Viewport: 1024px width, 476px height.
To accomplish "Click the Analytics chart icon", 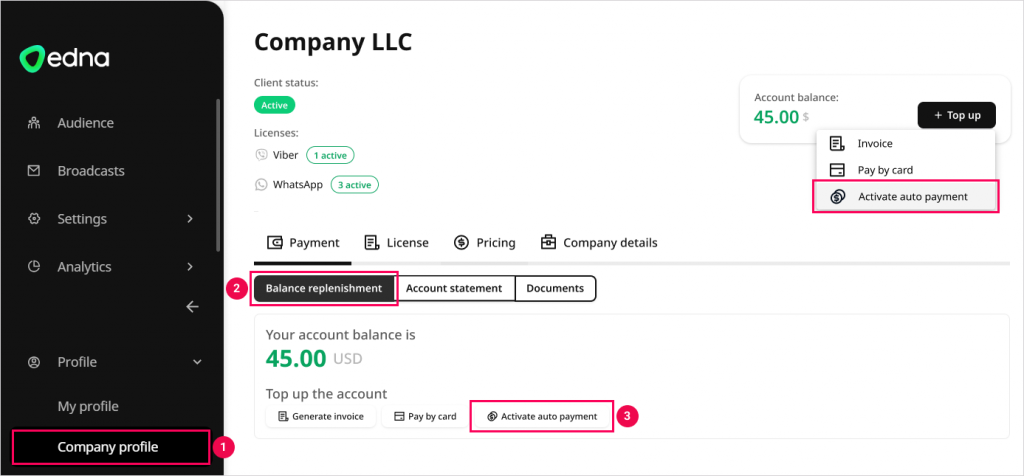I will (34, 267).
